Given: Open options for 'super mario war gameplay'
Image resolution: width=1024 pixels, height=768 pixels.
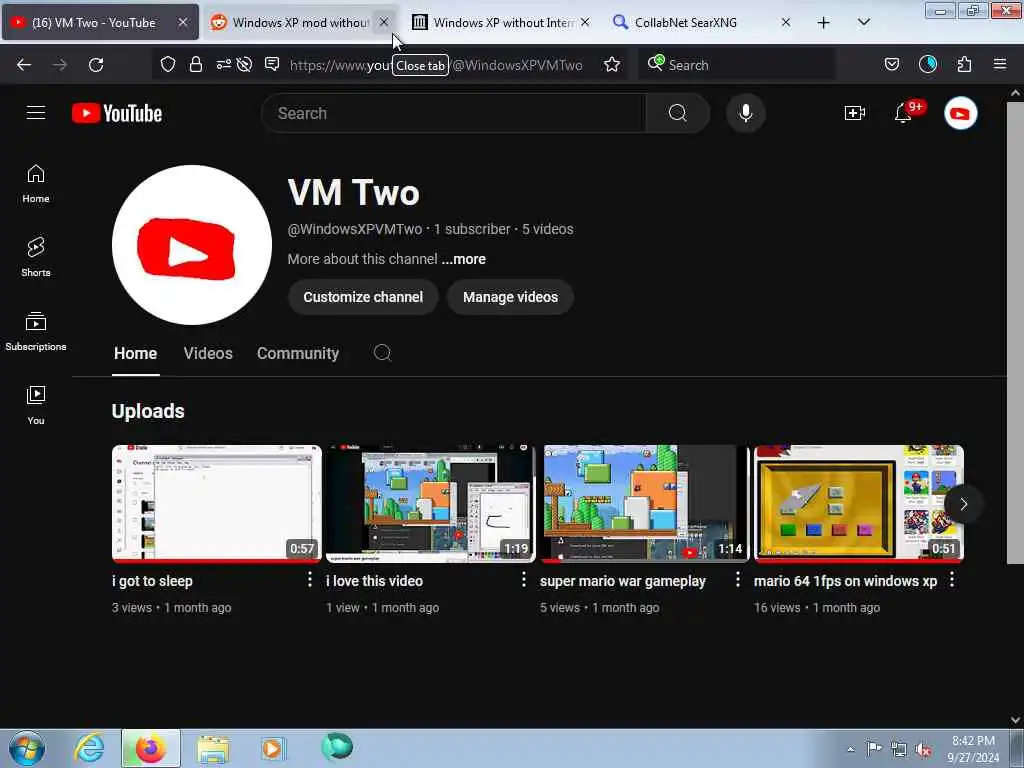Looking at the screenshot, I should 737,579.
